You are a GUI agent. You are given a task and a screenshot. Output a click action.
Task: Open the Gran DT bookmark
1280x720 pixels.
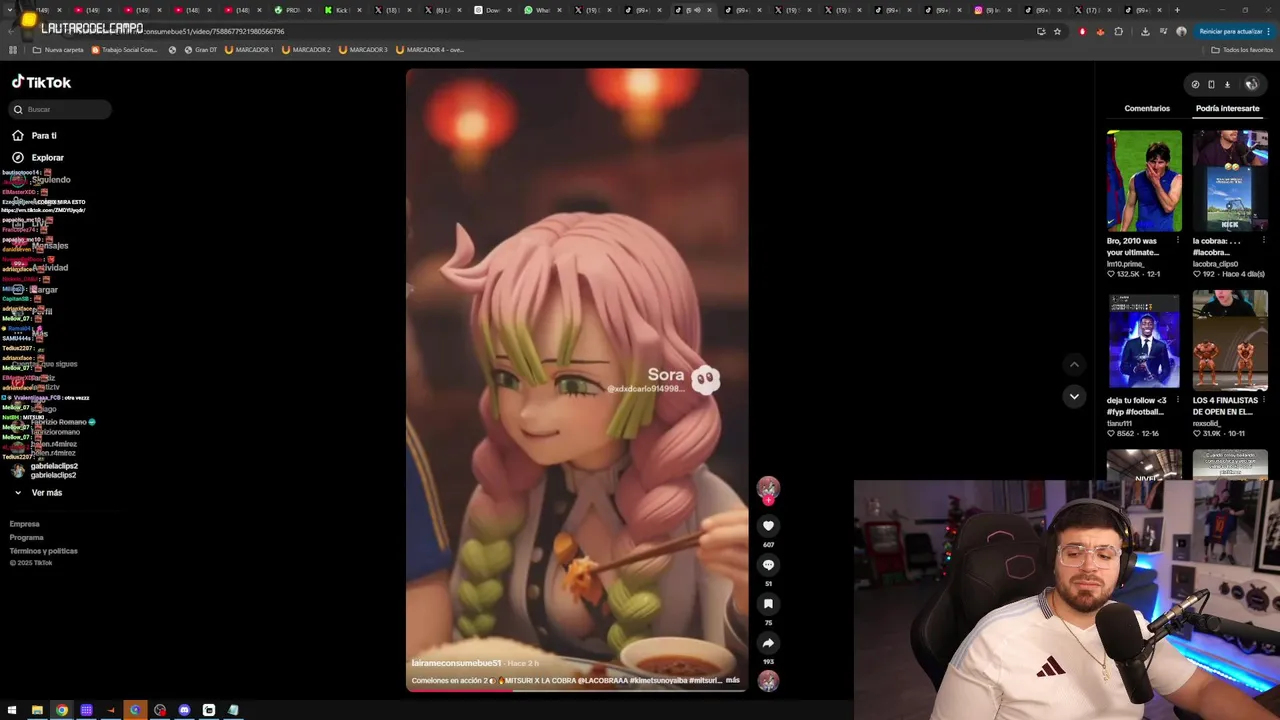(200, 49)
